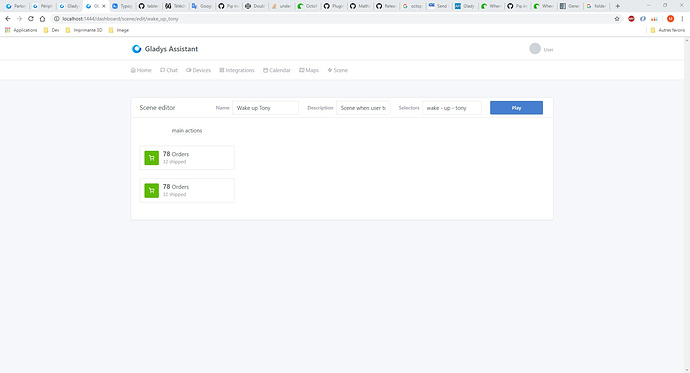Click the browser forward arrow
The height and width of the screenshot is (373, 690).
pos(19,19)
